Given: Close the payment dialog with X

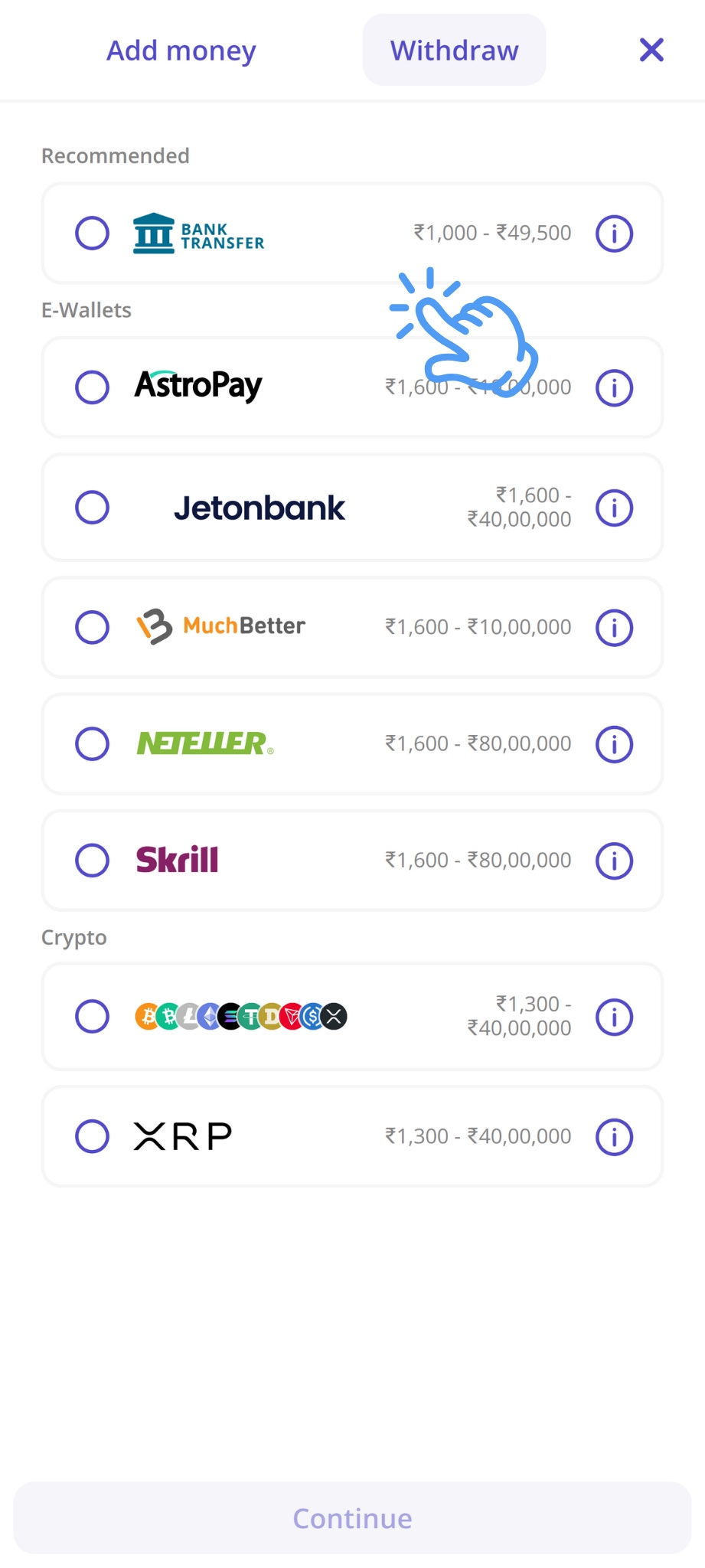Looking at the screenshot, I should [x=651, y=51].
